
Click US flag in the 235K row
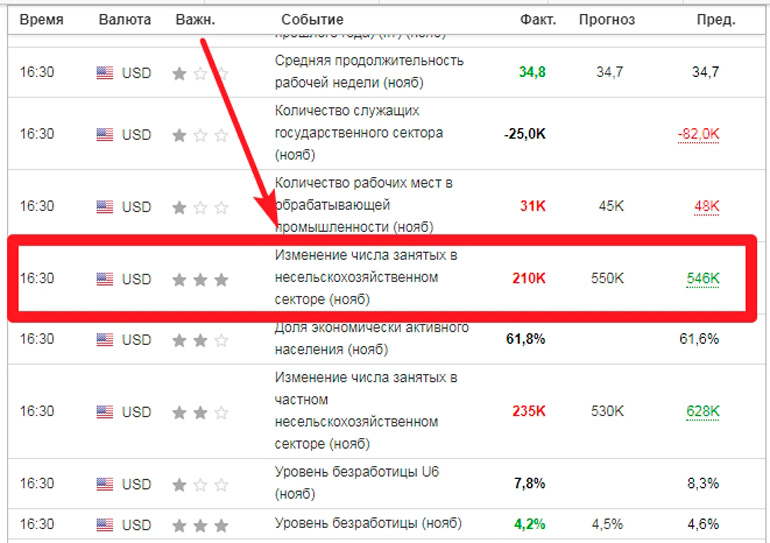[x=105, y=412]
